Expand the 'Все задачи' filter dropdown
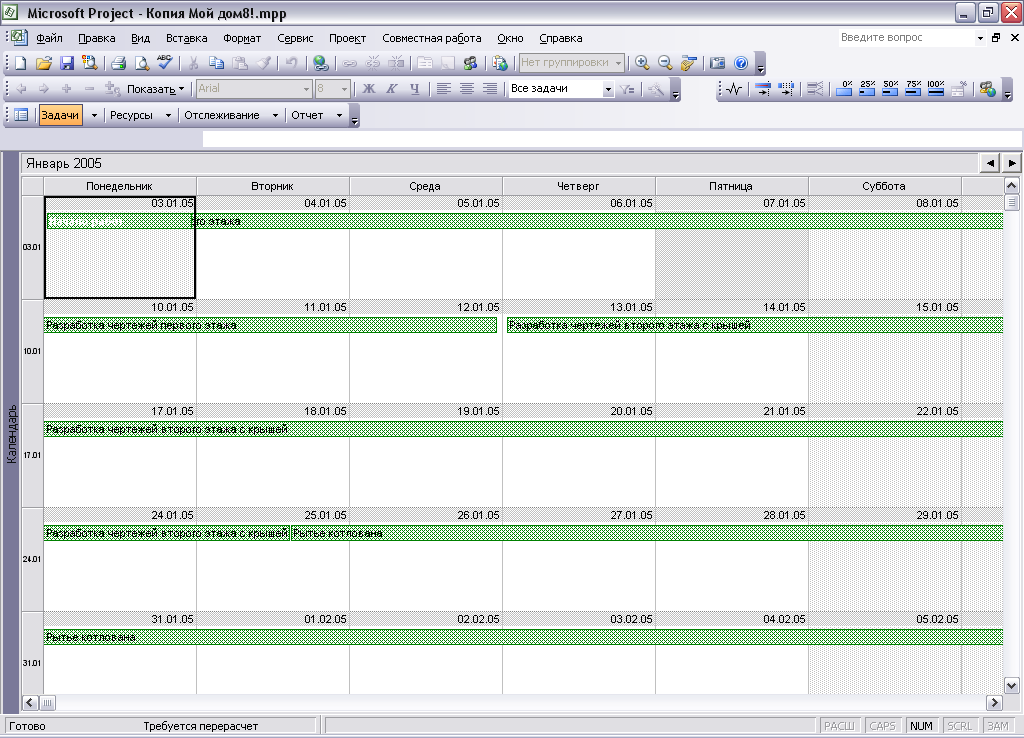This screenshot has width=1024, height=738. point(608,89)
